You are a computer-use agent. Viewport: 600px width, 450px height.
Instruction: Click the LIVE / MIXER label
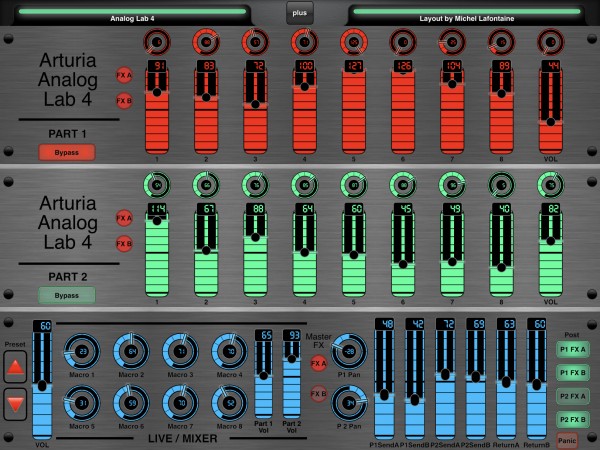(183, 439)
